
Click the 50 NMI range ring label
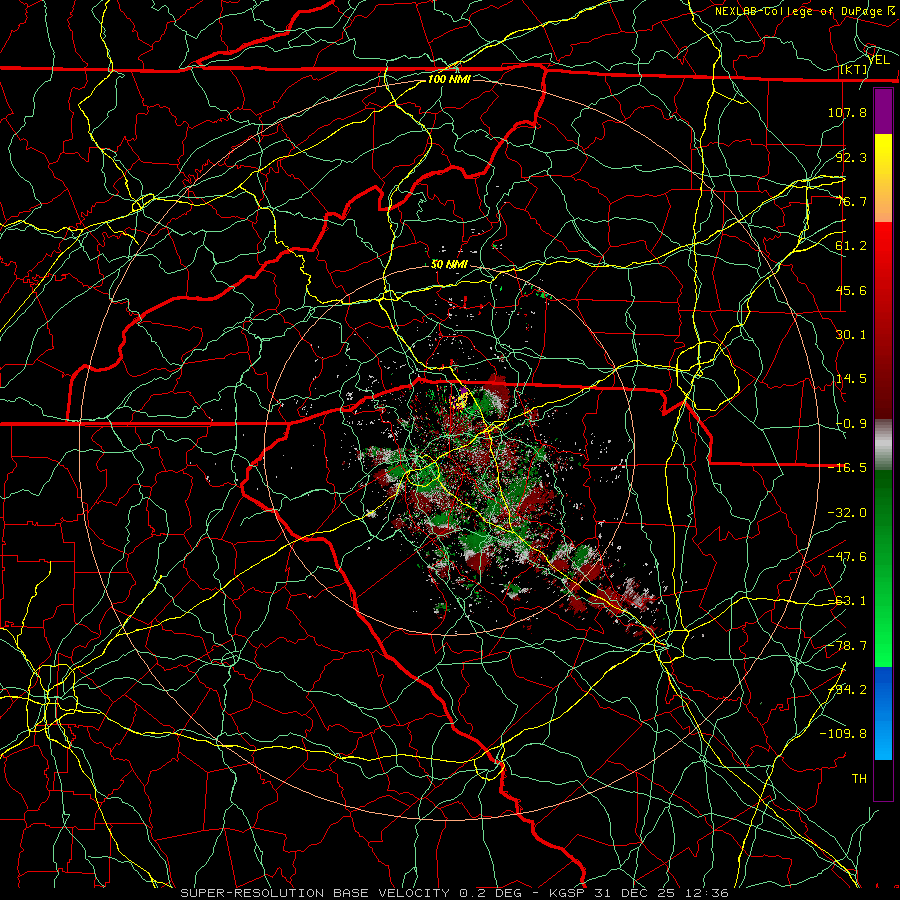pyautogui.click(x=449, y=265)
